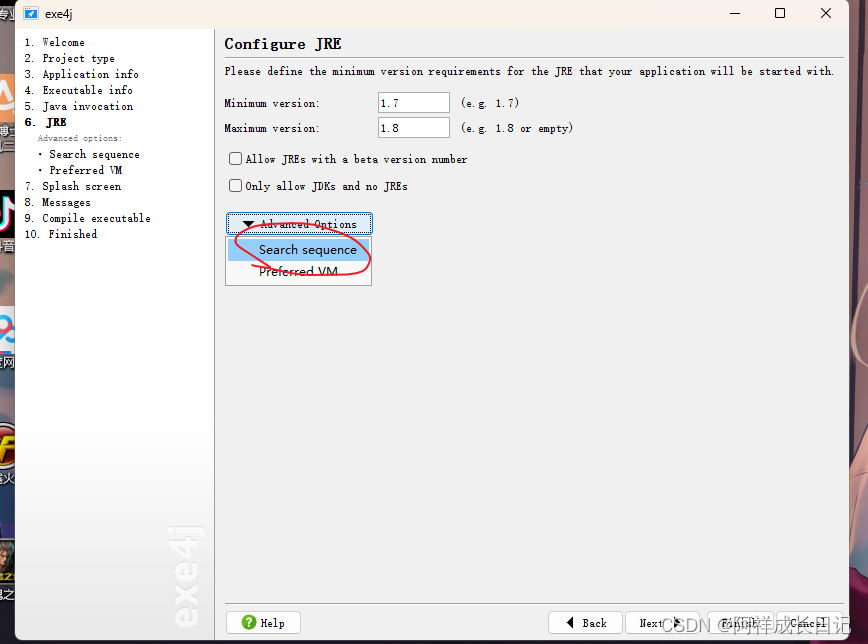Viewport: 868px width, 644px height.
Task: Check Only allow JDKs and no JREs
Action: 236,186
